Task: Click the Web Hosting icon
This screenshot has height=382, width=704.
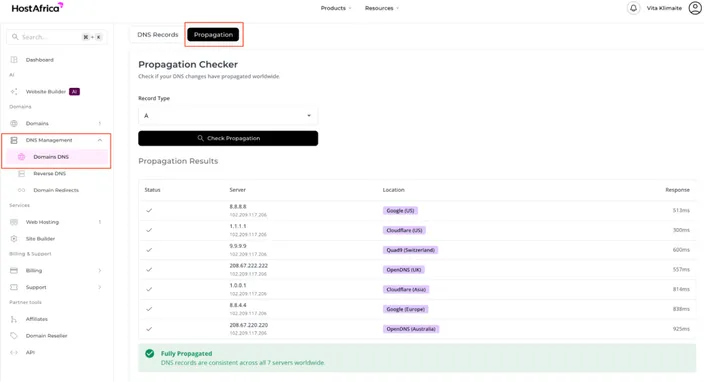Action: [14, 222]
